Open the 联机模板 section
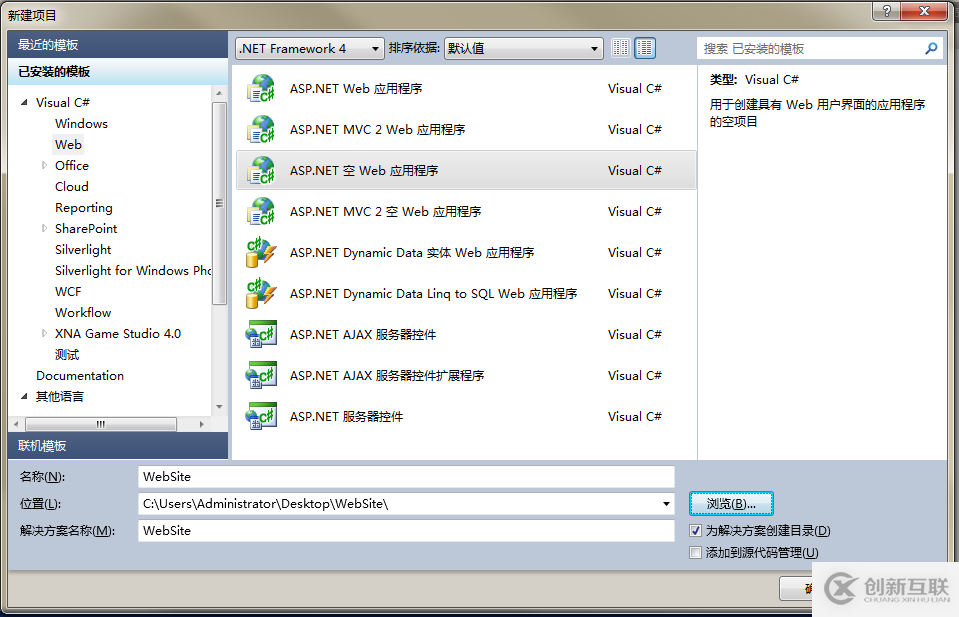 [118, 446]
